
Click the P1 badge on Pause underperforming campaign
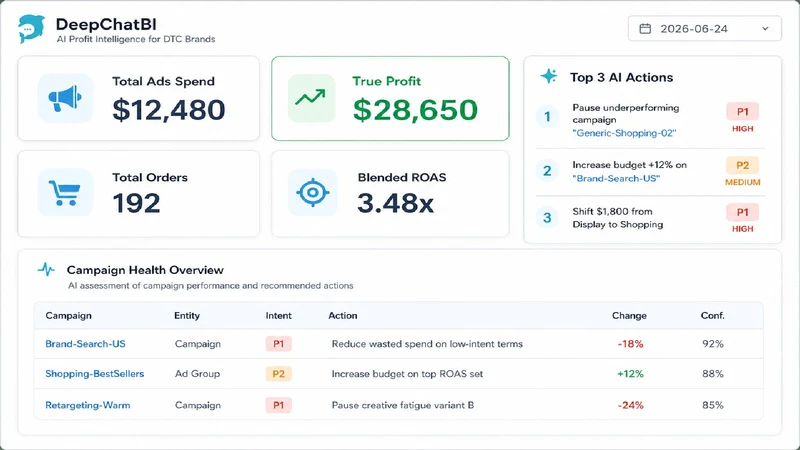(x=742, y=111)
